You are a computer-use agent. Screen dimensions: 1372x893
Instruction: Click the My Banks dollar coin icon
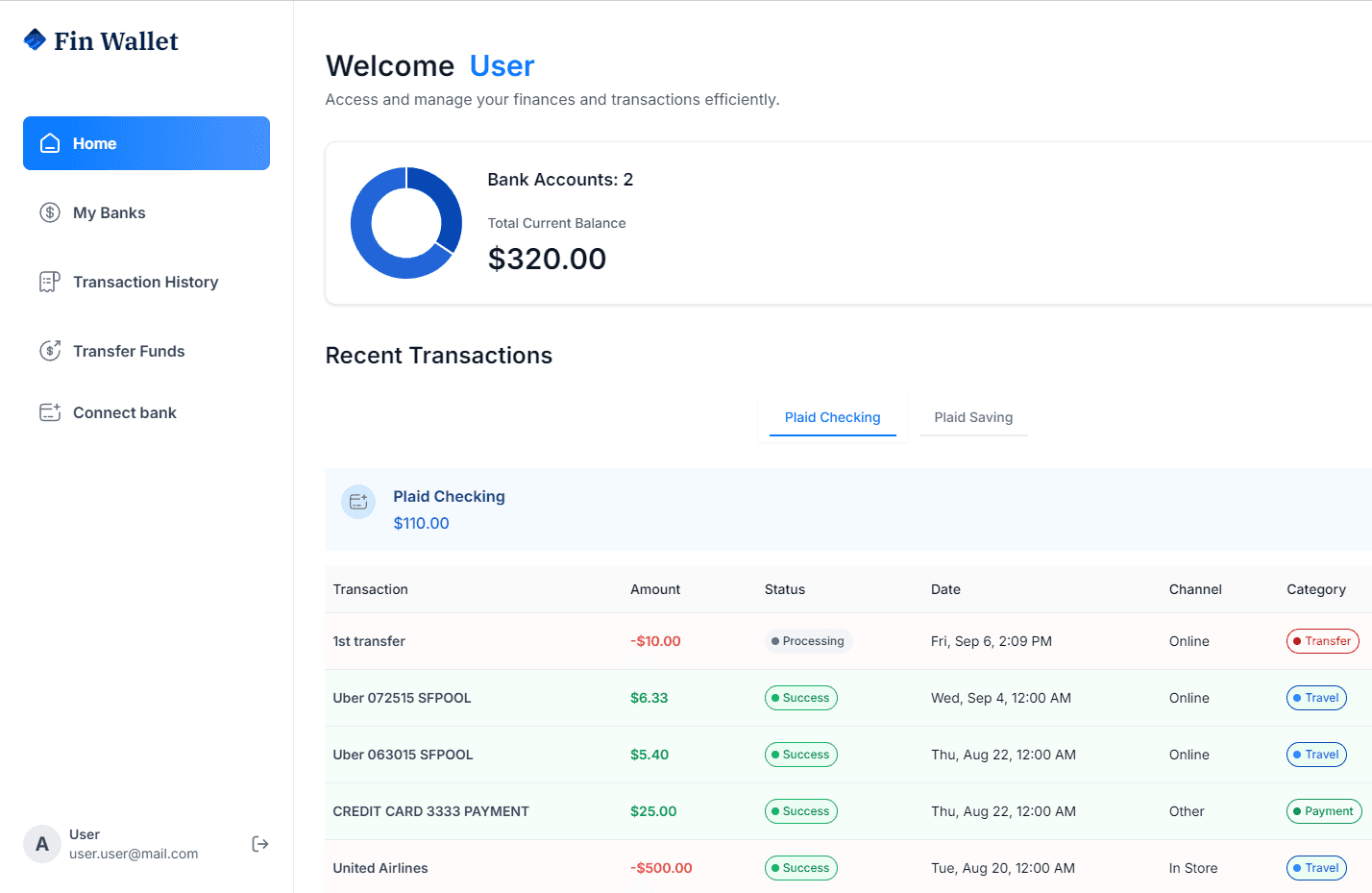tap(50, 212)
